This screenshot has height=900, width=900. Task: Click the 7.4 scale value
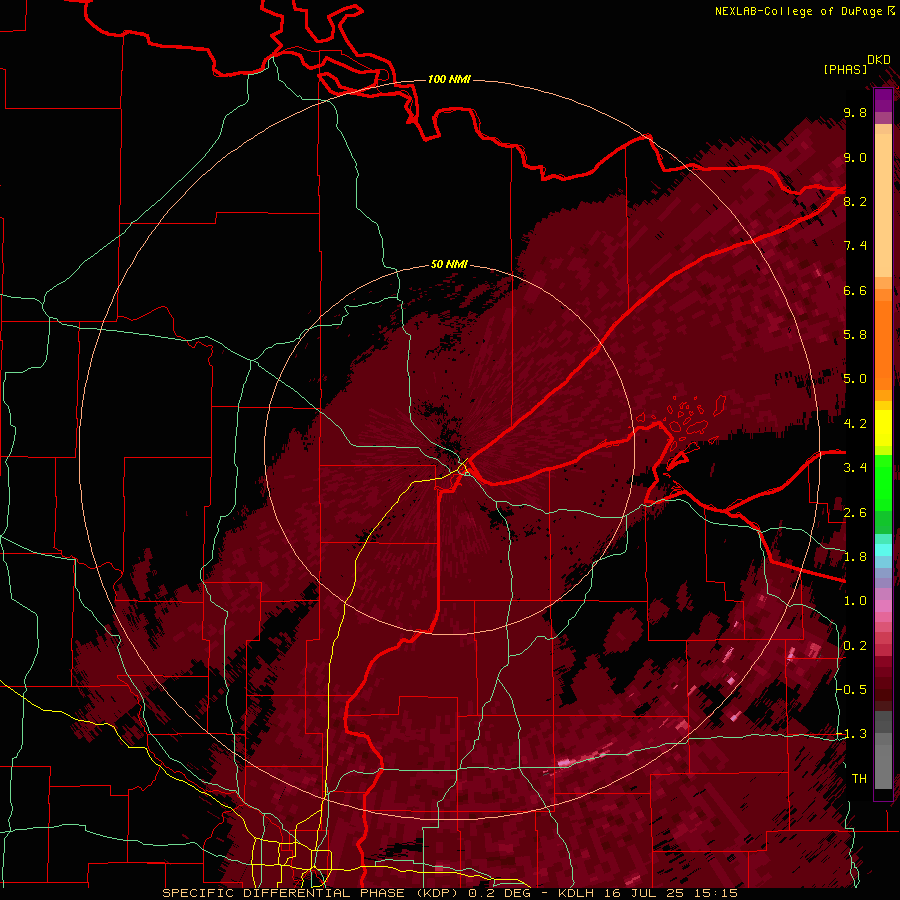tap(855, 246)
